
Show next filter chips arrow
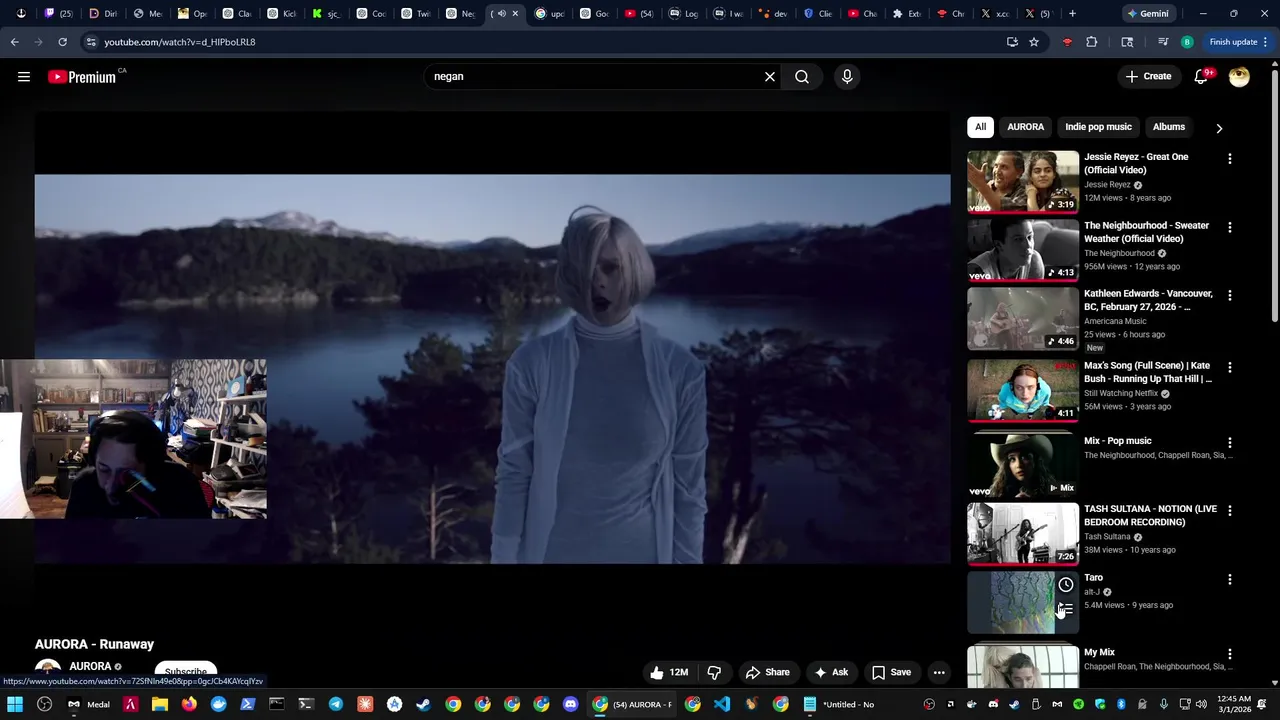1218,128
